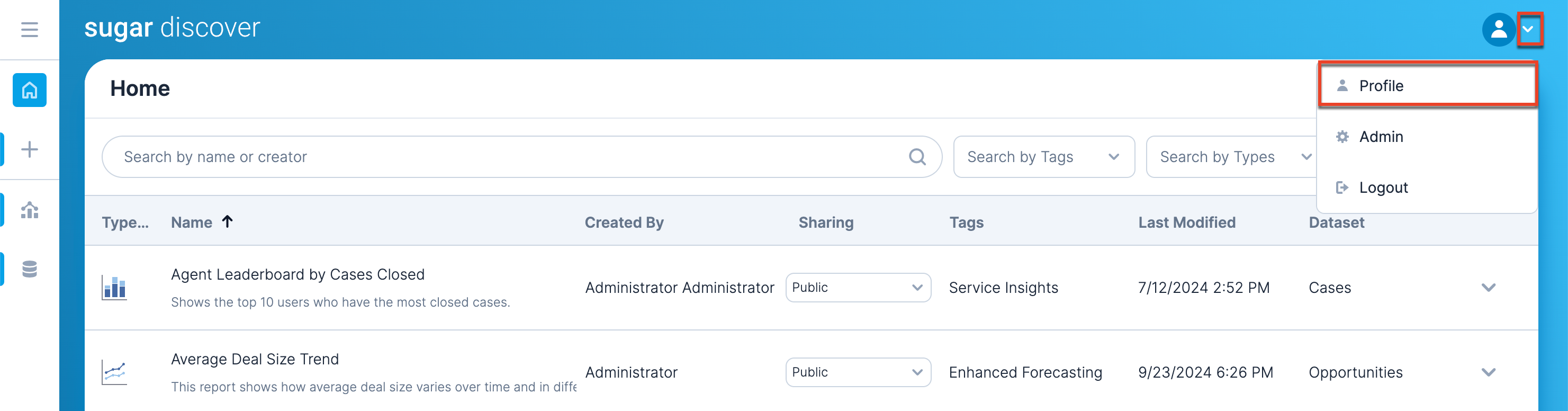The image size is (1568, 411).
Task: Click the Home icon in sidebar
Action: [29, 90]
